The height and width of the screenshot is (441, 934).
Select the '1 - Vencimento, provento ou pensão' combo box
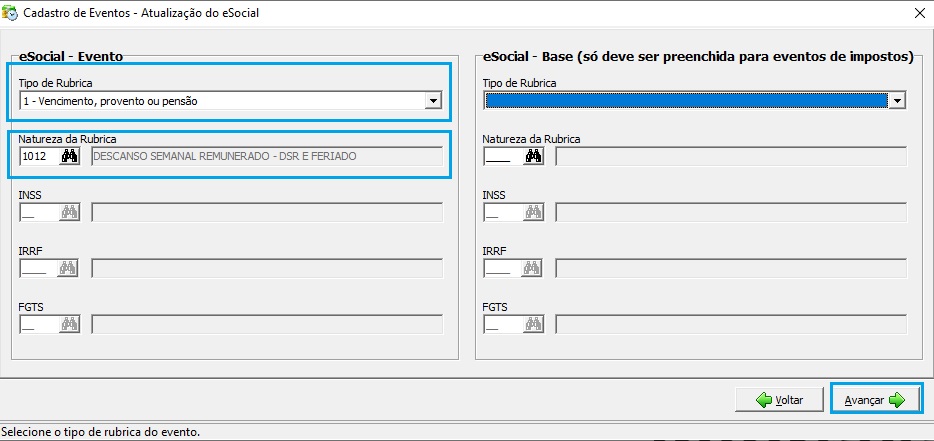click(230, 101)
